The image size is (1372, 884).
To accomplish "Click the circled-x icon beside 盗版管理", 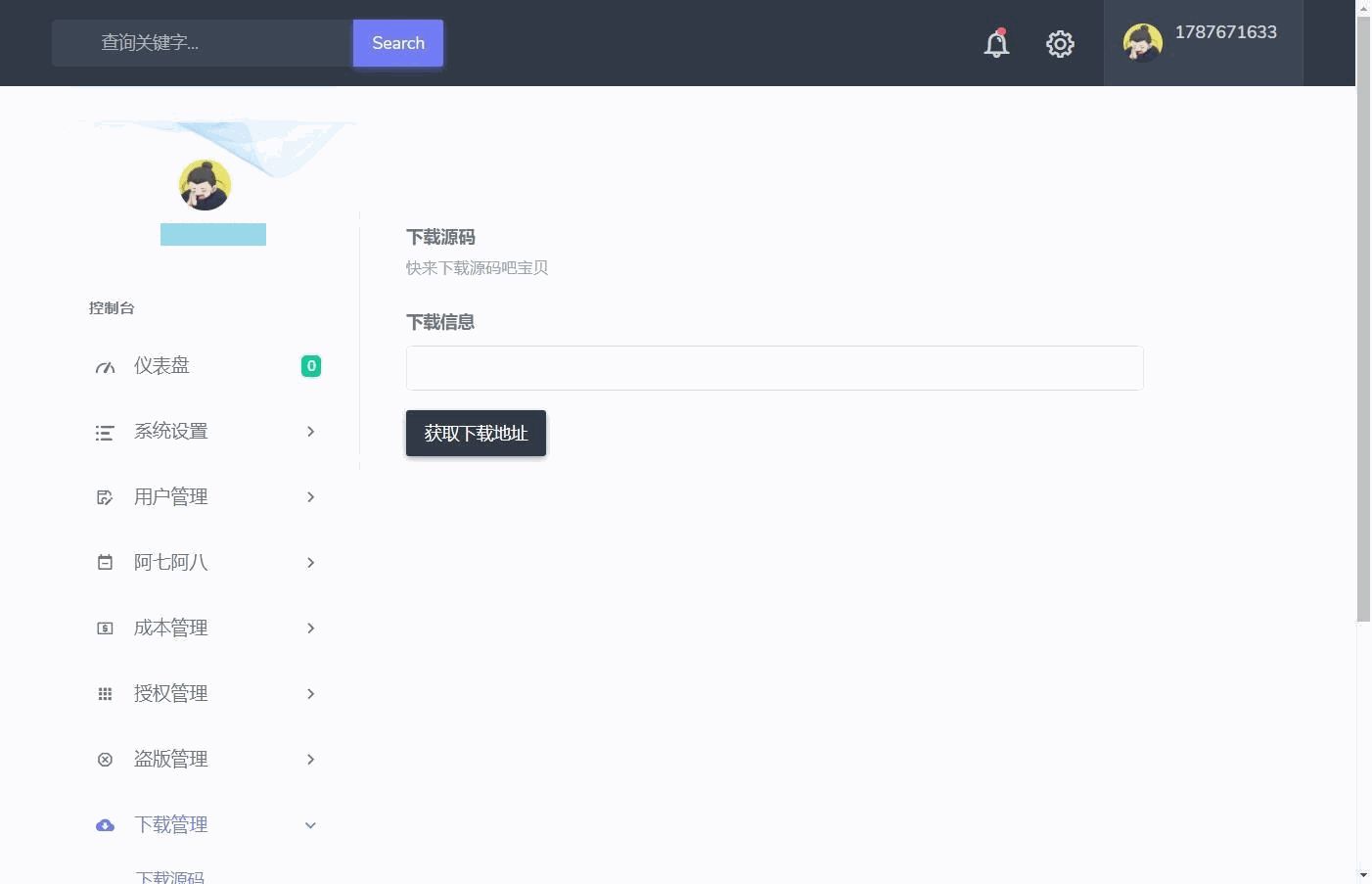I will pos(105,760).
